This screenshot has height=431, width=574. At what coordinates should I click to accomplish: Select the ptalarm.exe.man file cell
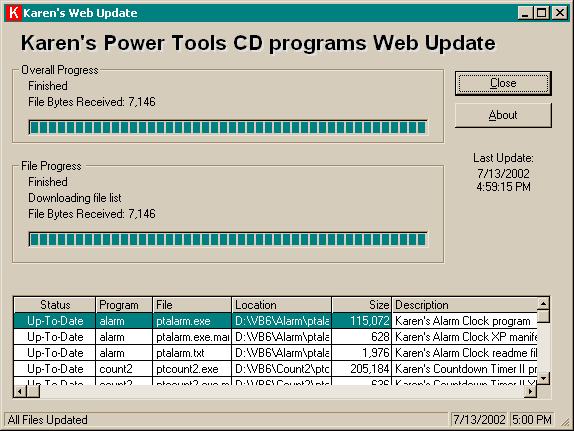[192, 337]
